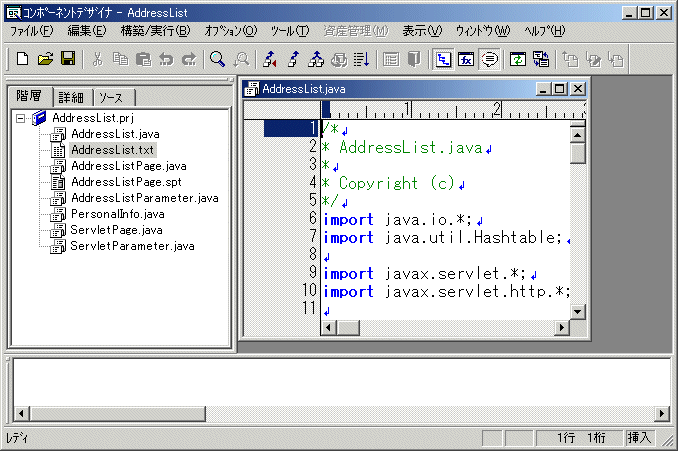Click the editor vertical scrollbar up arrow
The height and width of the screenshot is (451, 678).
578,135
